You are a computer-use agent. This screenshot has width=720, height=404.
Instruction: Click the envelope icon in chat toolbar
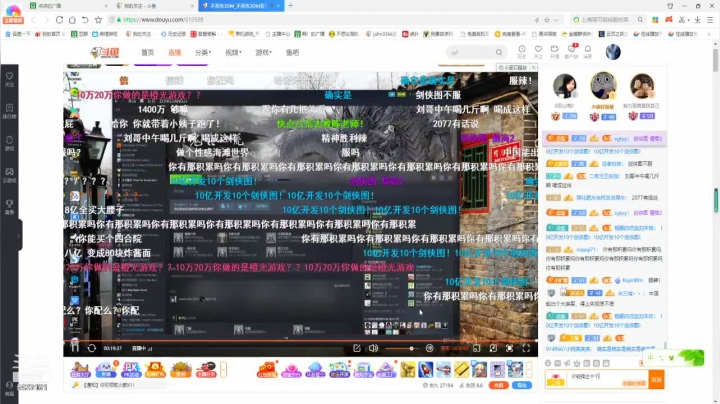click(557, 363)
